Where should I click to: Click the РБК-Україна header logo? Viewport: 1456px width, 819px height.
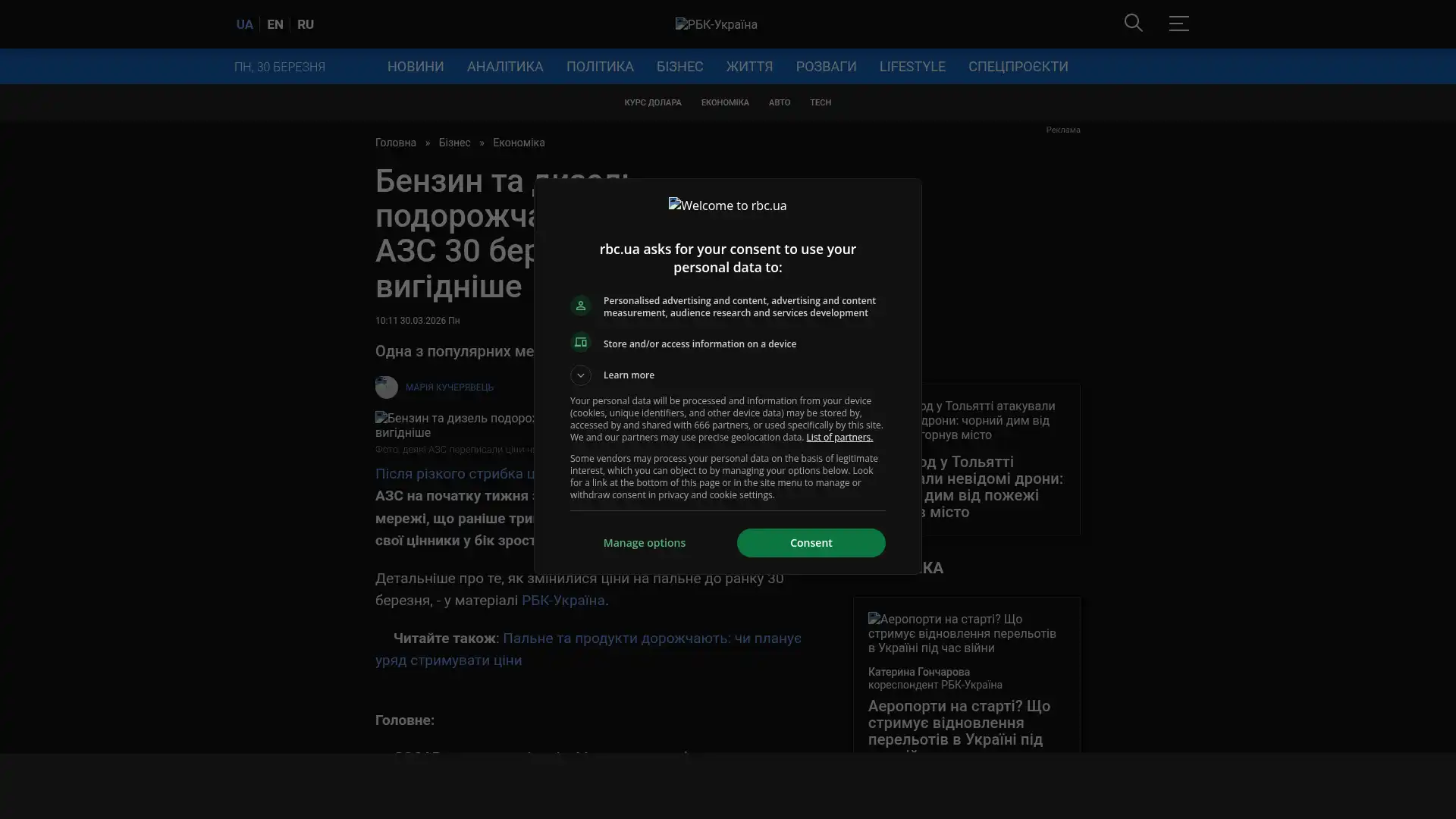pyautogui.click(x=716, y=25)
